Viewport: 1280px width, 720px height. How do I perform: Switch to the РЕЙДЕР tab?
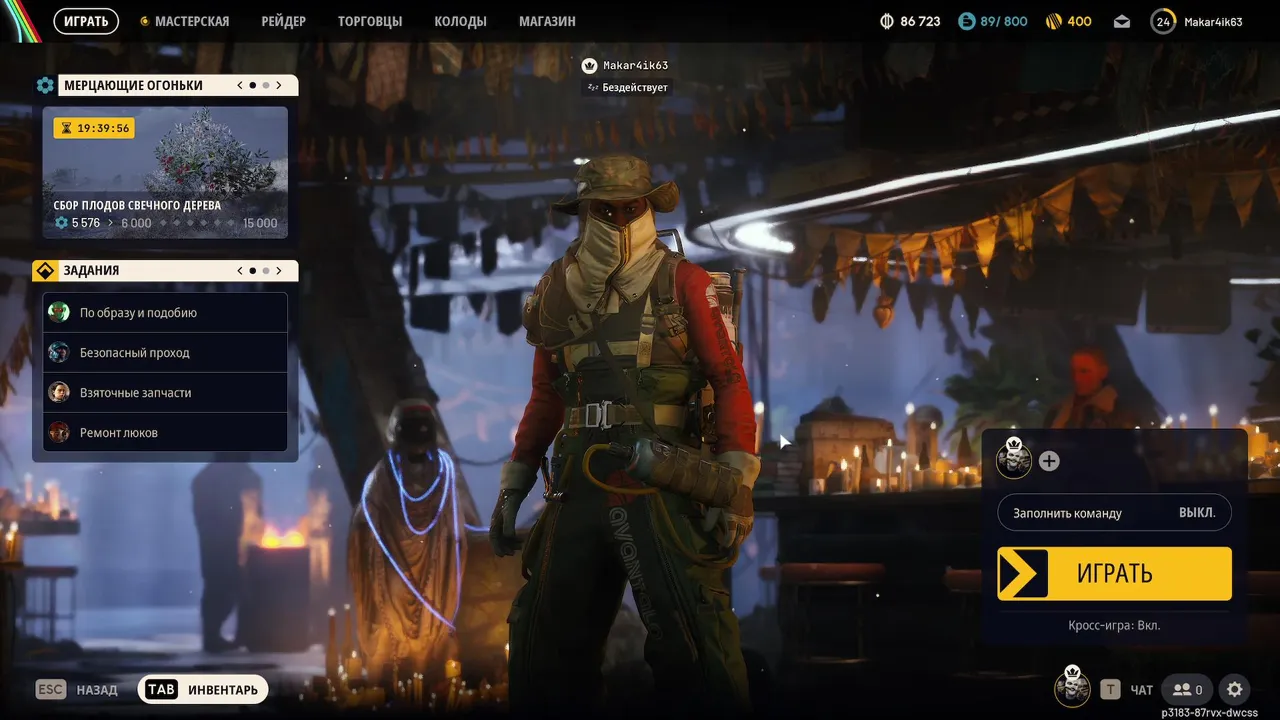point(283,21)
